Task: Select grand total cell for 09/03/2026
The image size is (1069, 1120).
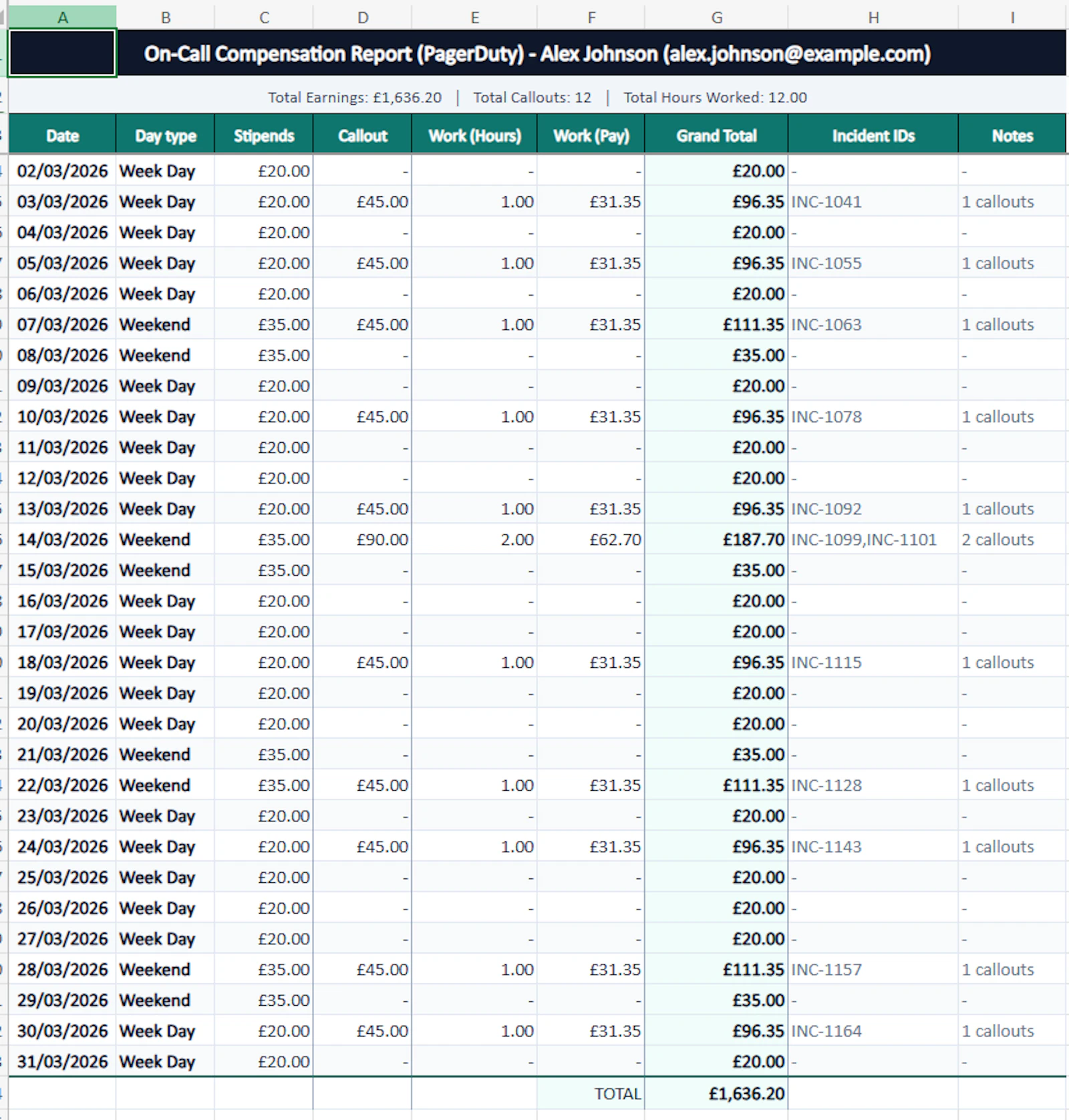Action: click(716, 386)
